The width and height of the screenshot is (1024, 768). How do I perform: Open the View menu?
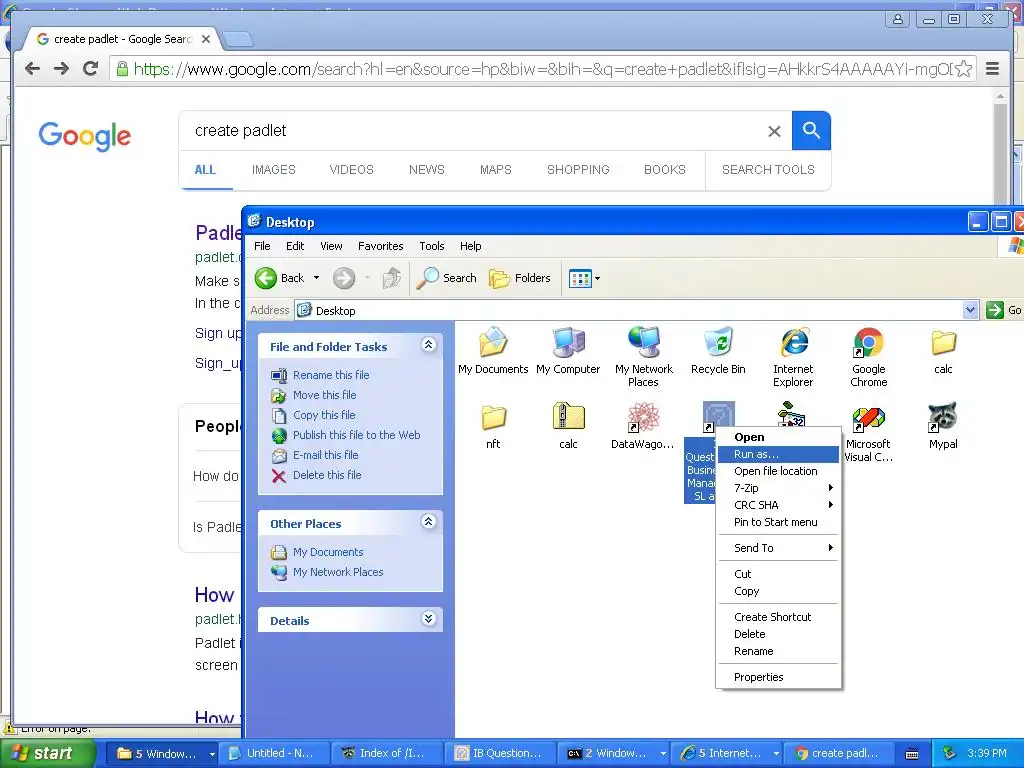(331, 246)
